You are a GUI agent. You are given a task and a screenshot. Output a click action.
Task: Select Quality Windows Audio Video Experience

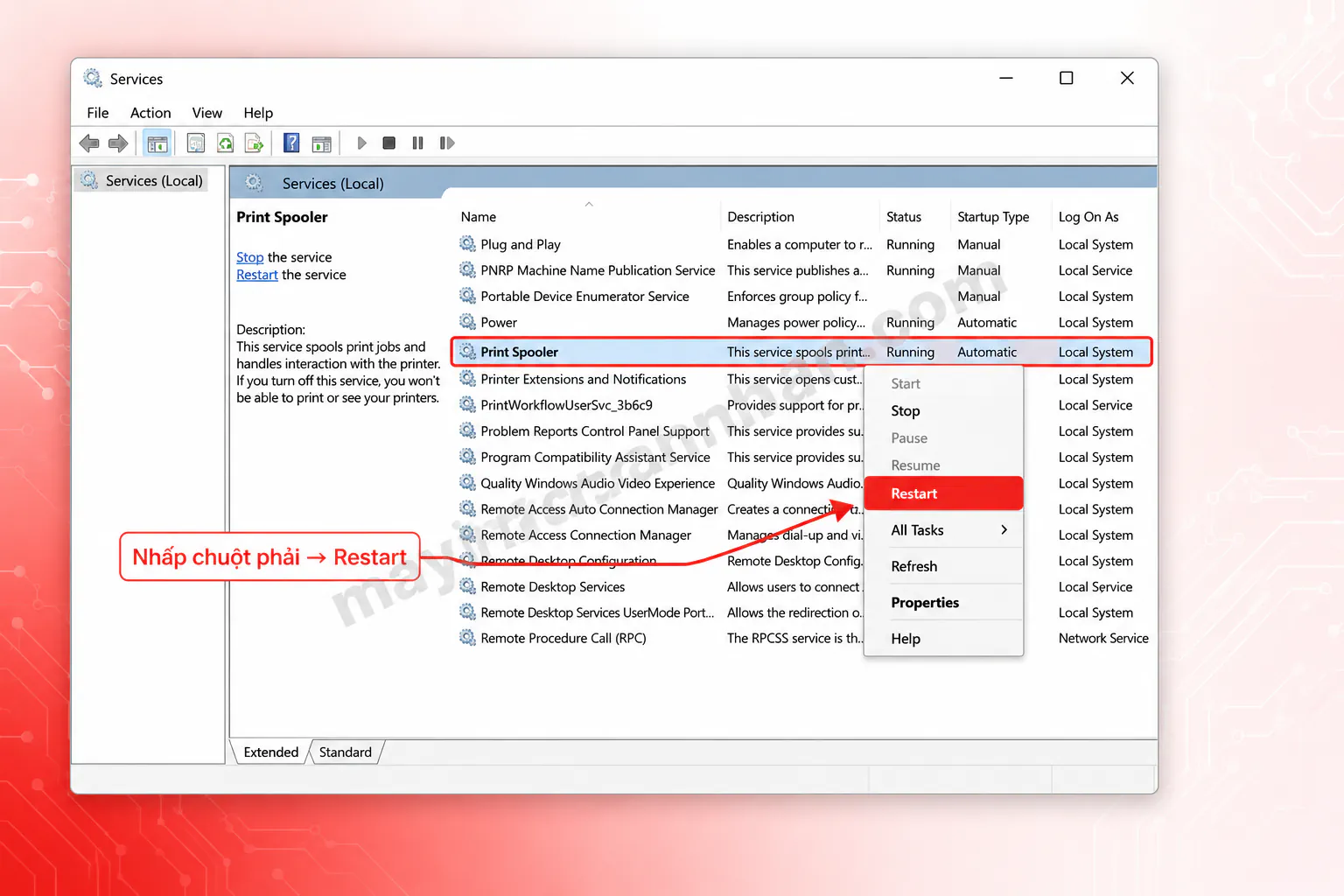point(598,483)
